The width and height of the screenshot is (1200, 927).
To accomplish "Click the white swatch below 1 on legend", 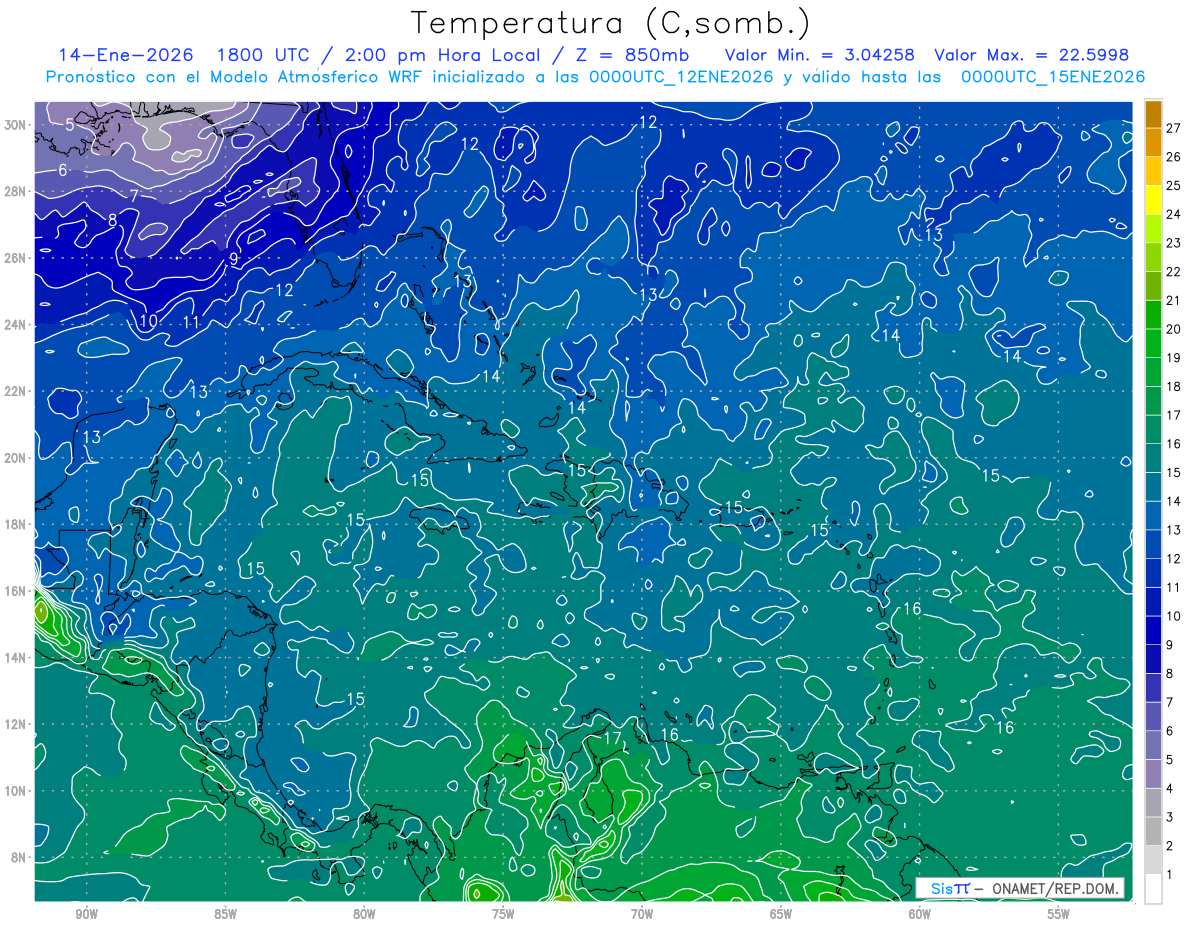I will coord(1153,889).
